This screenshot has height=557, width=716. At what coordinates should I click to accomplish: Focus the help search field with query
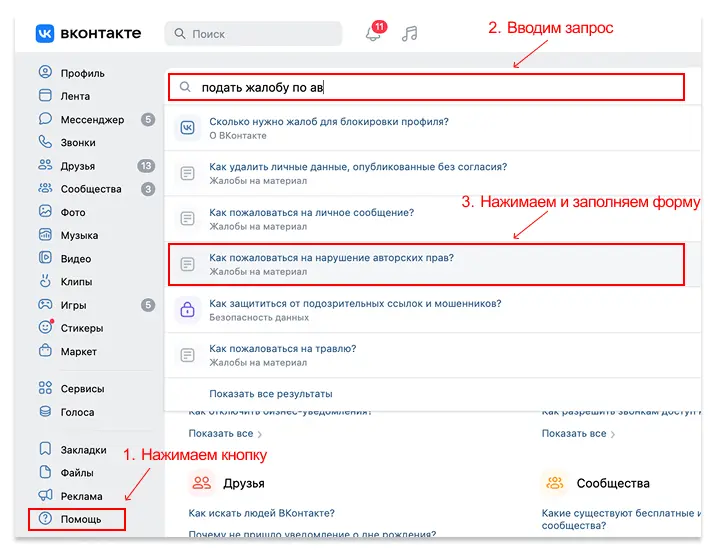coord(426,87)
